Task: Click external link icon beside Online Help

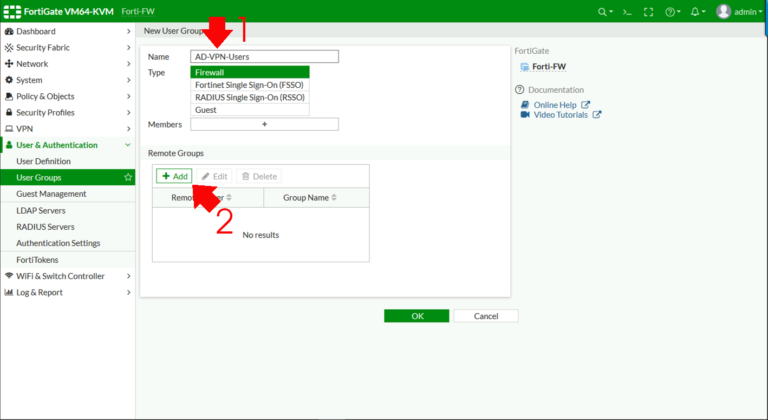Action: [585, 105]
